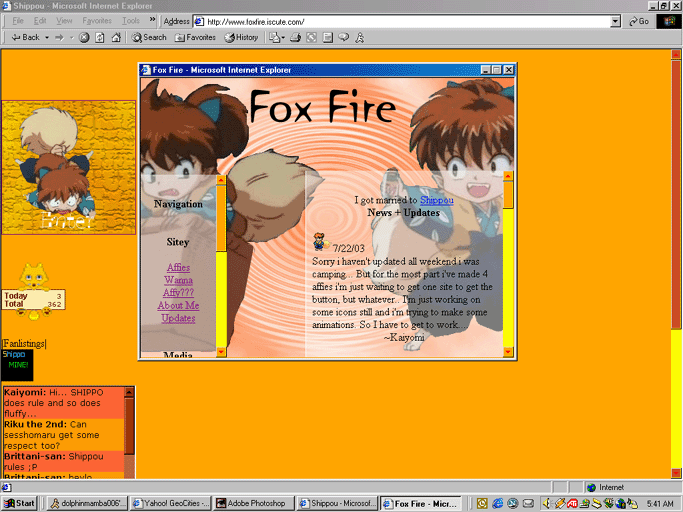Expand the hidden menu items chevron

[x=152, y=20]
